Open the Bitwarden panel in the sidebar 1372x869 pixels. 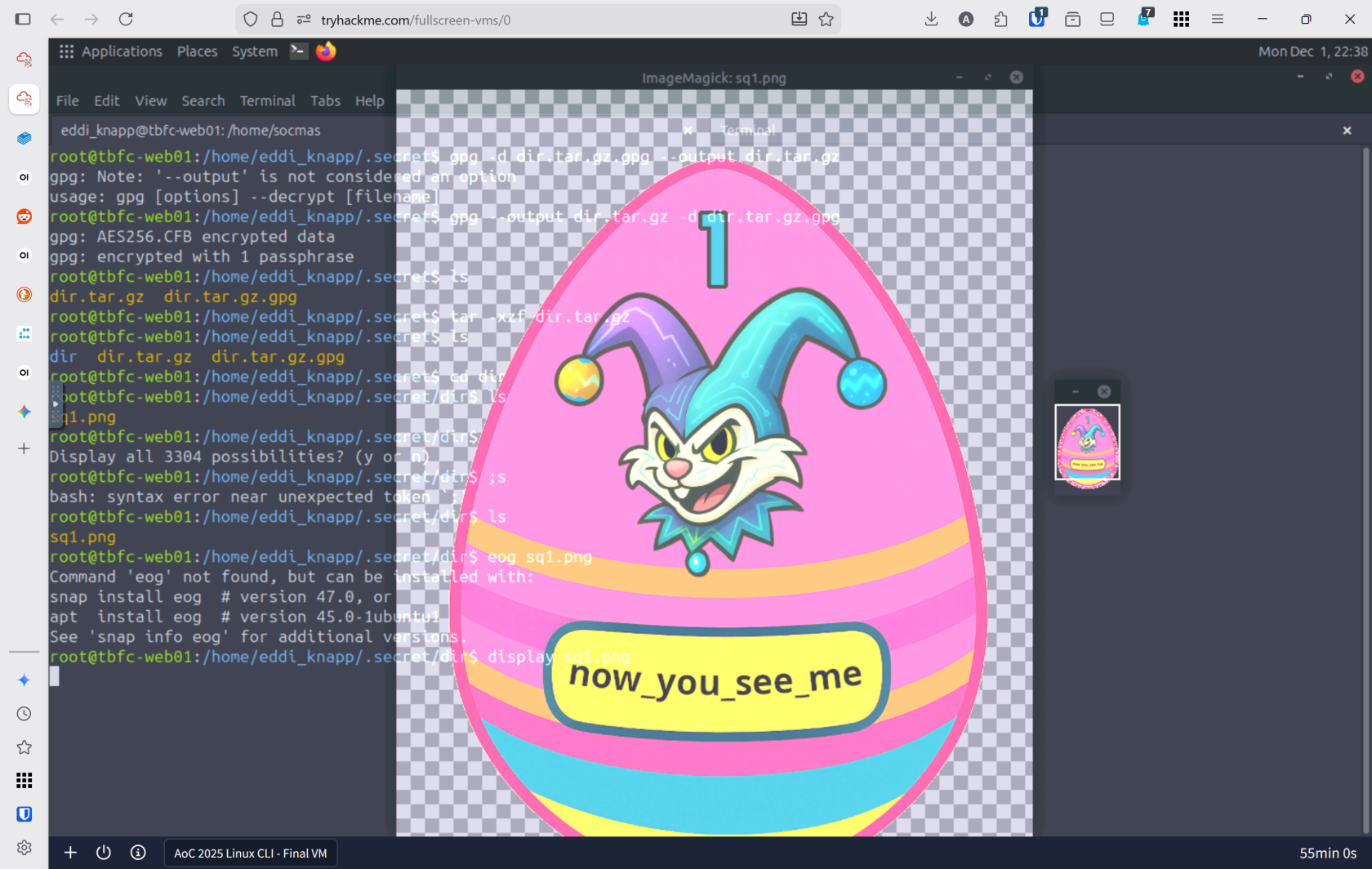(x=24, y=814)
